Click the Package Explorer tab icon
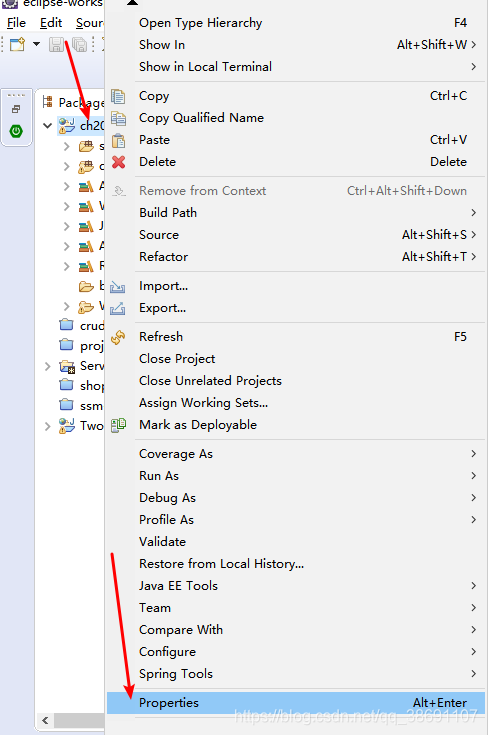The height and width of the screenshot is (735, 488). (x=47, y=102)
